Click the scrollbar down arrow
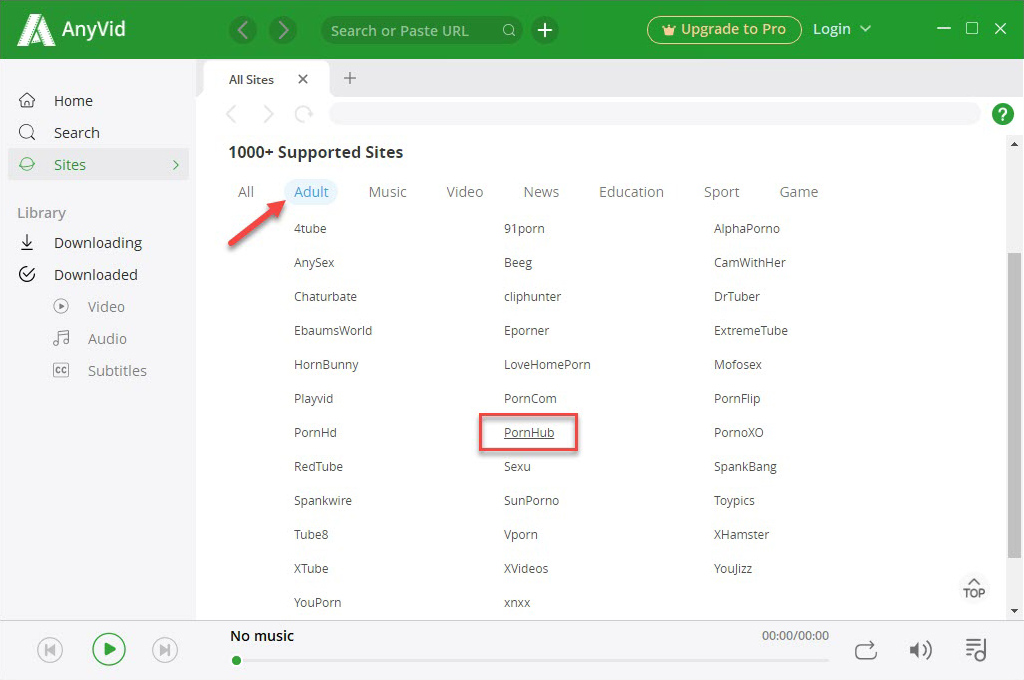 click(1014, 611)
